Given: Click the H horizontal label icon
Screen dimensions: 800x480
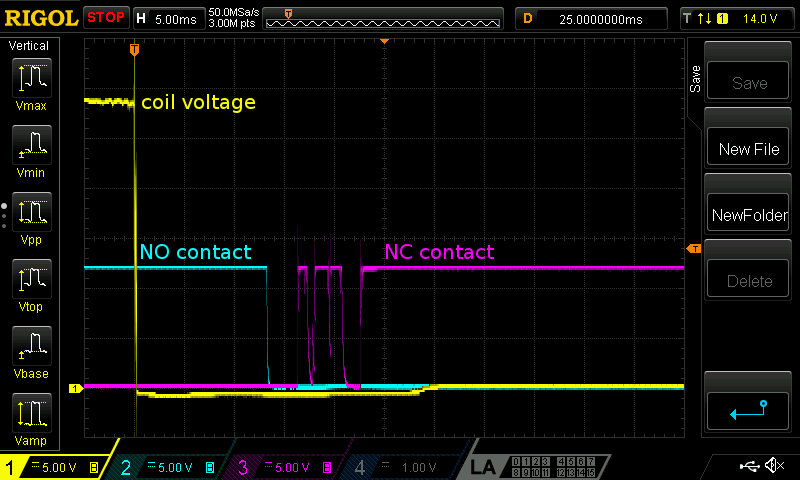Looking at the screenshot, I should tap(141, 19).
